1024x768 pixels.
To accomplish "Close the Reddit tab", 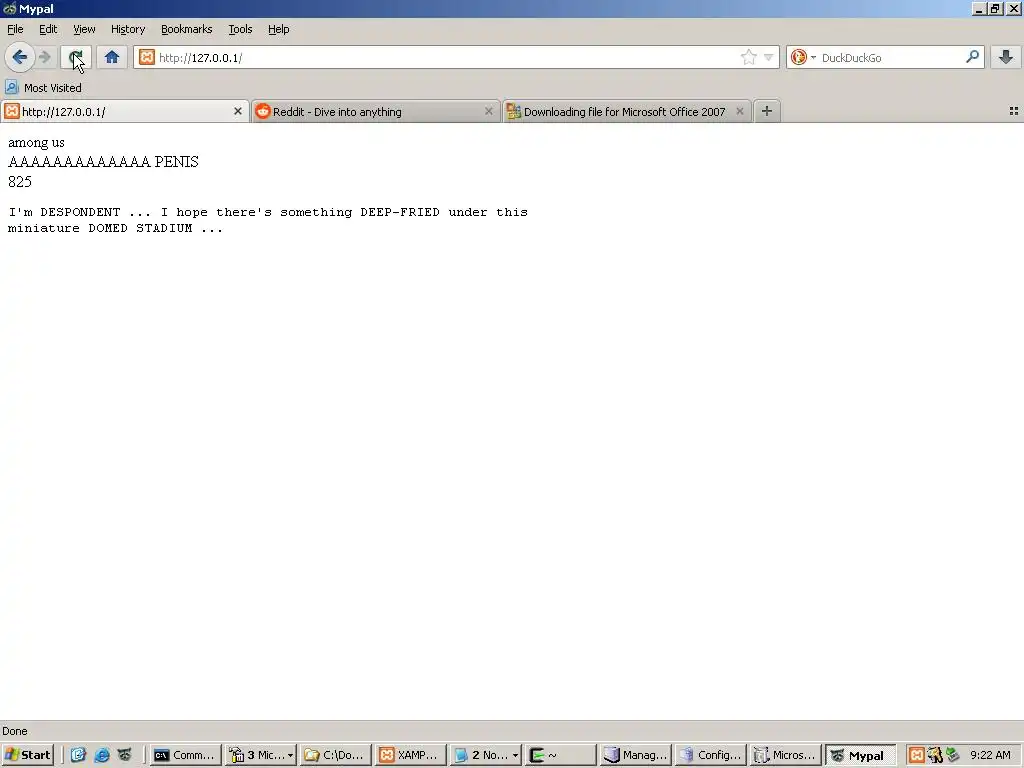I will click(488, 112).
